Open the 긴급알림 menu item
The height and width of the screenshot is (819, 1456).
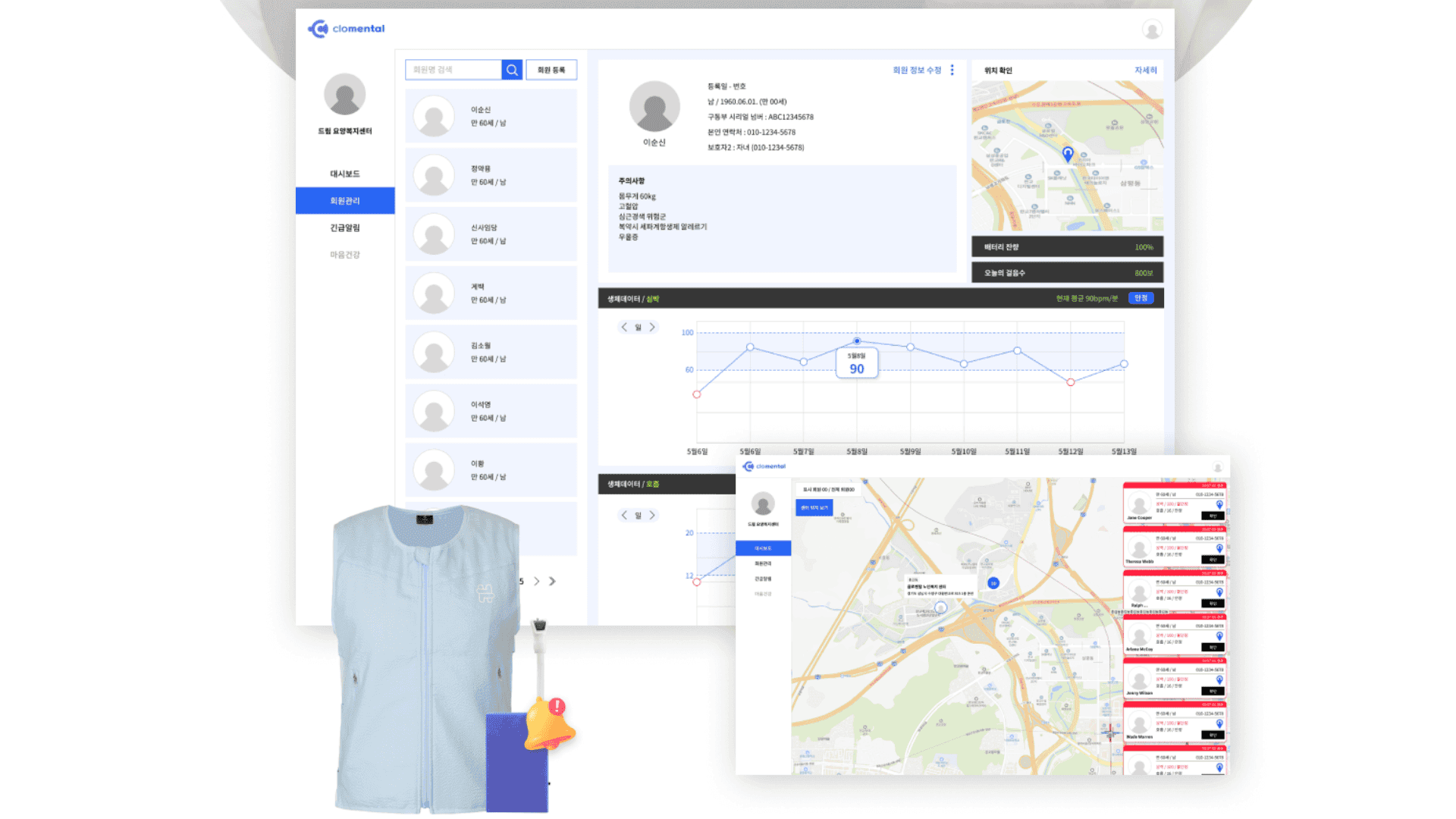point(345,227)
